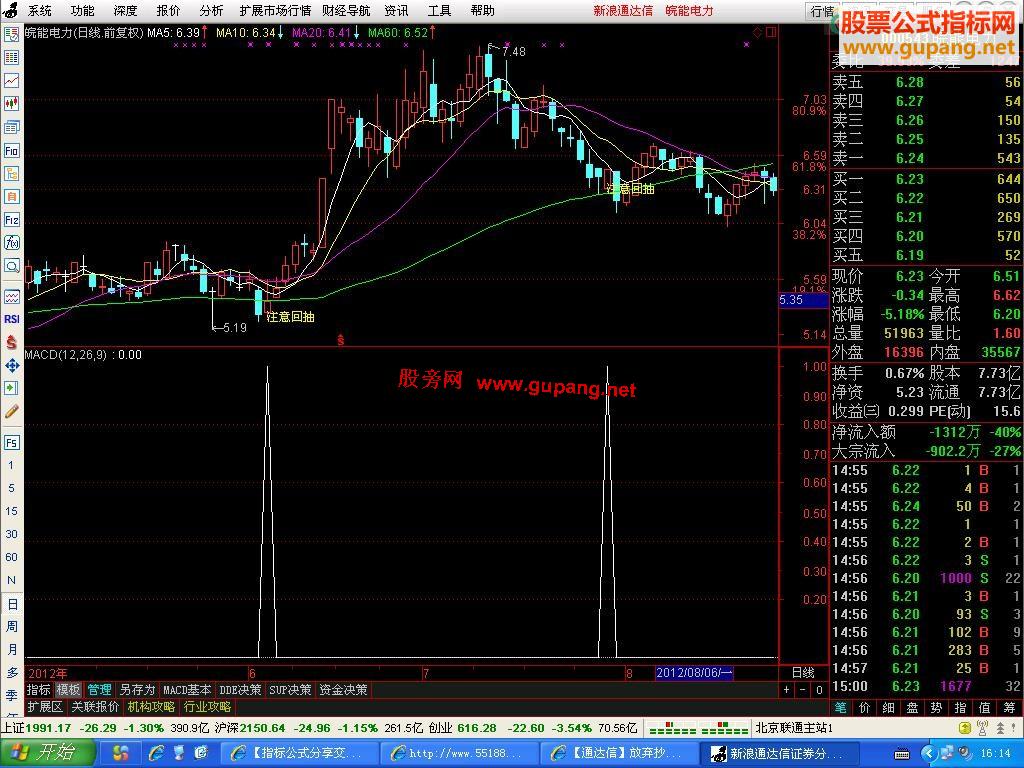Open the 行业攻略 tab
The image size is (1024, 768).
(208, 707)
